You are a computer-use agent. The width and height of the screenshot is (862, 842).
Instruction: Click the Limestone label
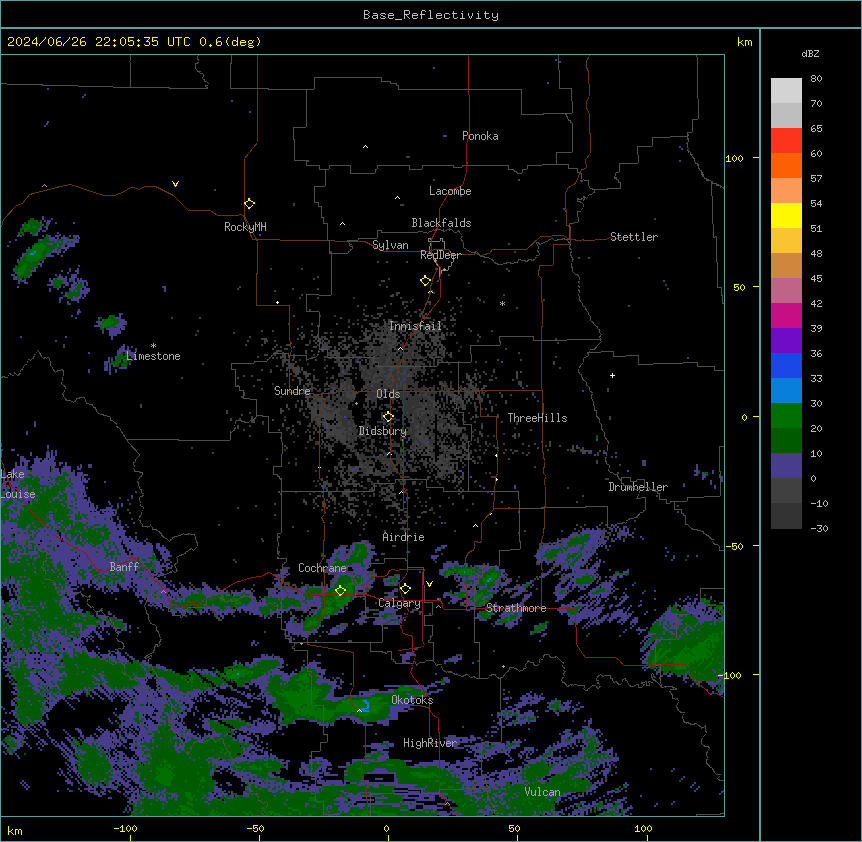click(153, 356)
